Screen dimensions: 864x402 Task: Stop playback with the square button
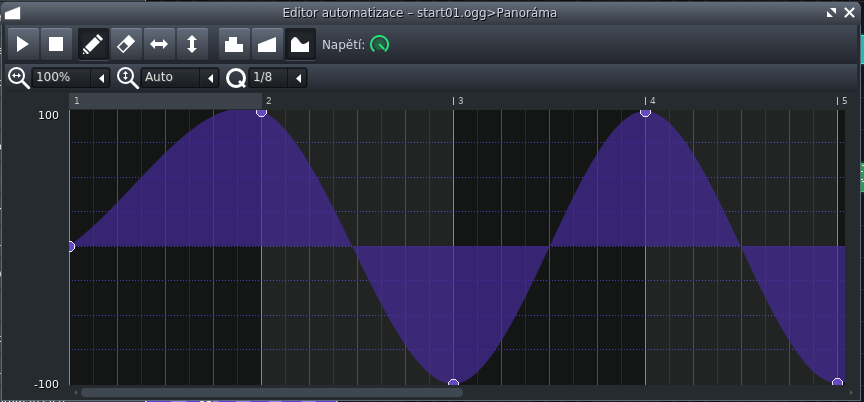click(x=56, y=44)
